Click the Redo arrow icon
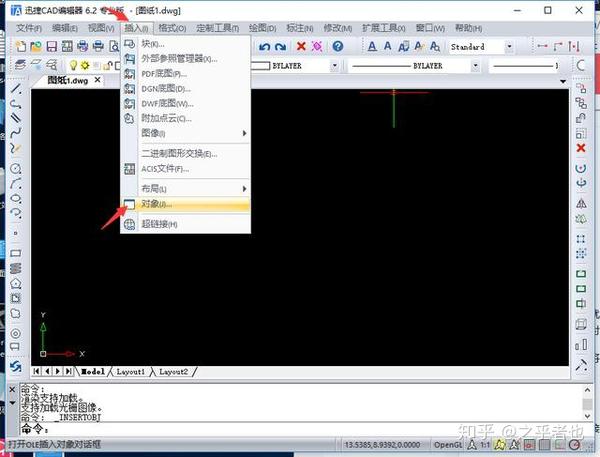This screenshot has width=600, height=457. (x=280, y=47)
